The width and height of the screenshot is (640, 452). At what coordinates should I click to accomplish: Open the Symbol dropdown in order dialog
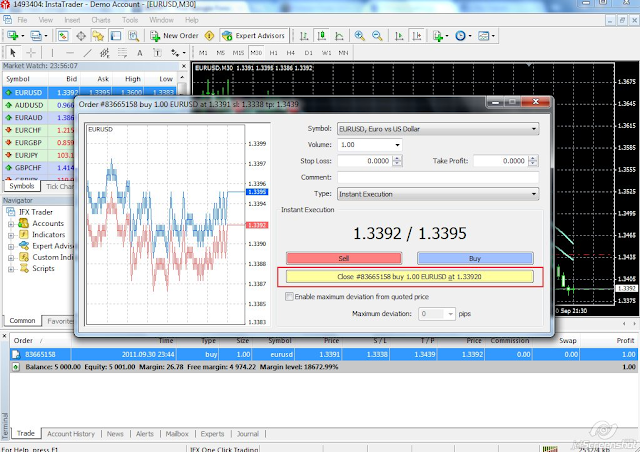pos(533,129)
